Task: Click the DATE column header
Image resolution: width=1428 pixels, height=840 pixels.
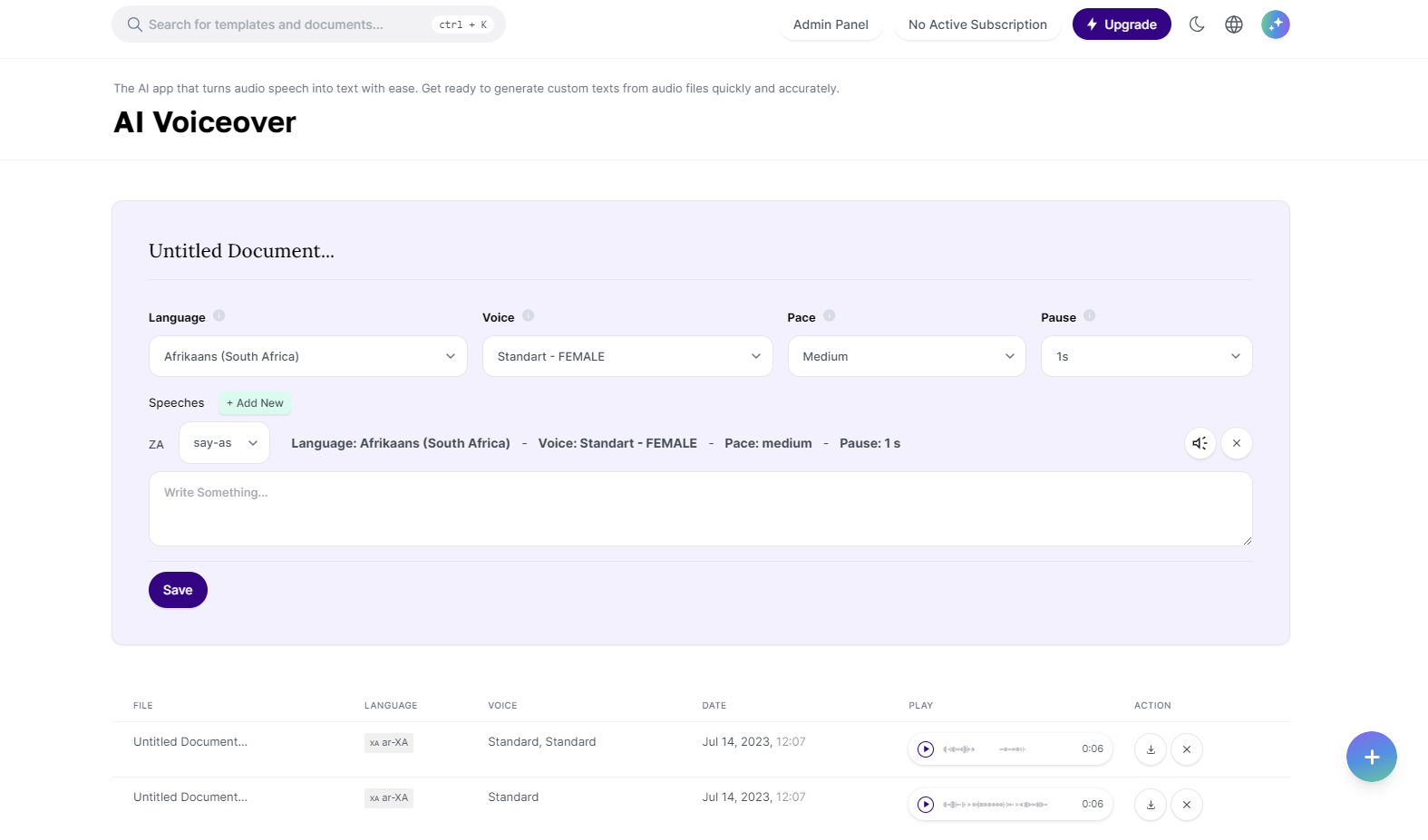Action: click(714, 705)
